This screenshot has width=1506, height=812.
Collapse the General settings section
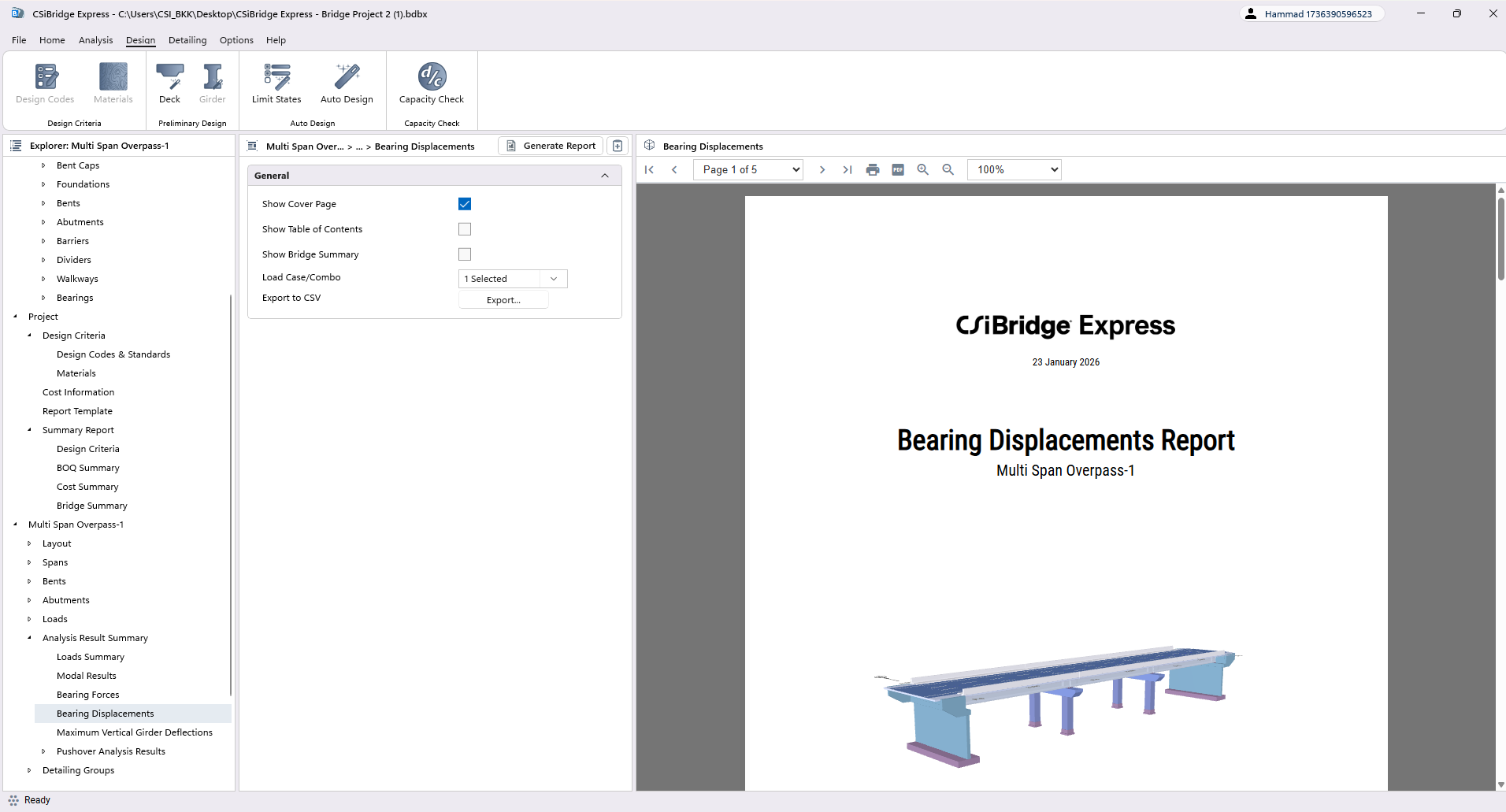click(605, 175)
